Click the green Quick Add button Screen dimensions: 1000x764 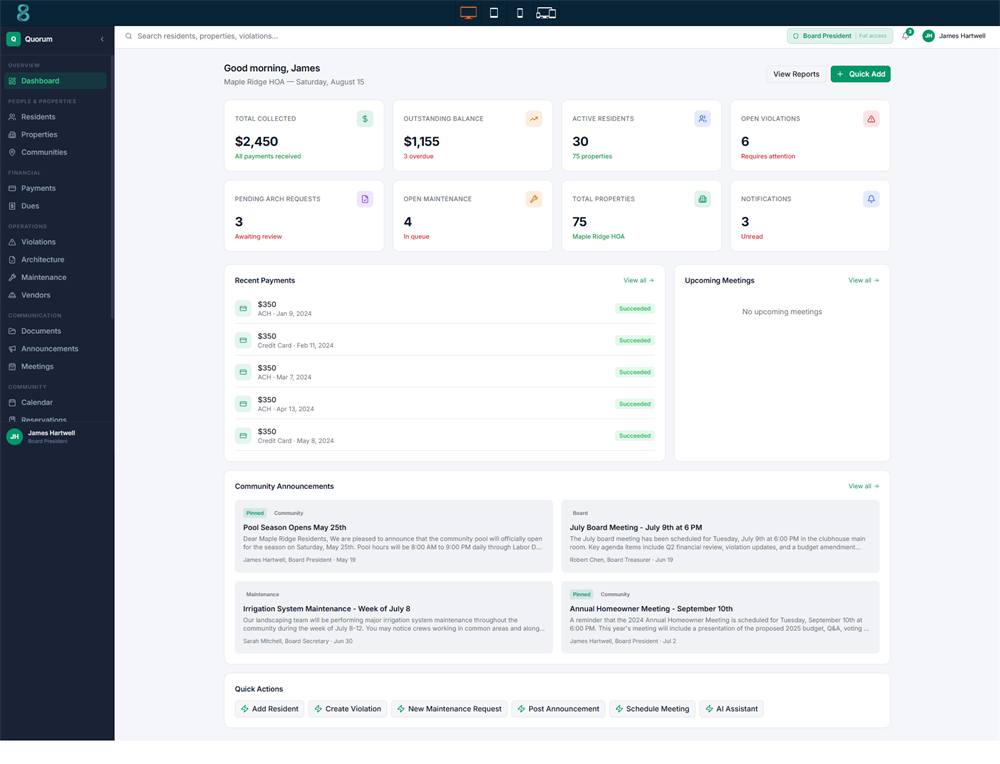(860, 74)
